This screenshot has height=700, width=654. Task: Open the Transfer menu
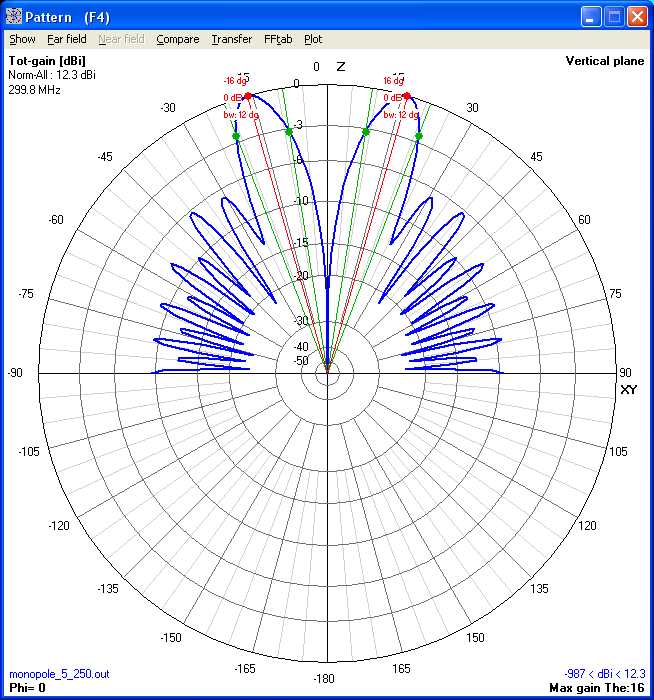pyautogui.click(x=231, y=39)
